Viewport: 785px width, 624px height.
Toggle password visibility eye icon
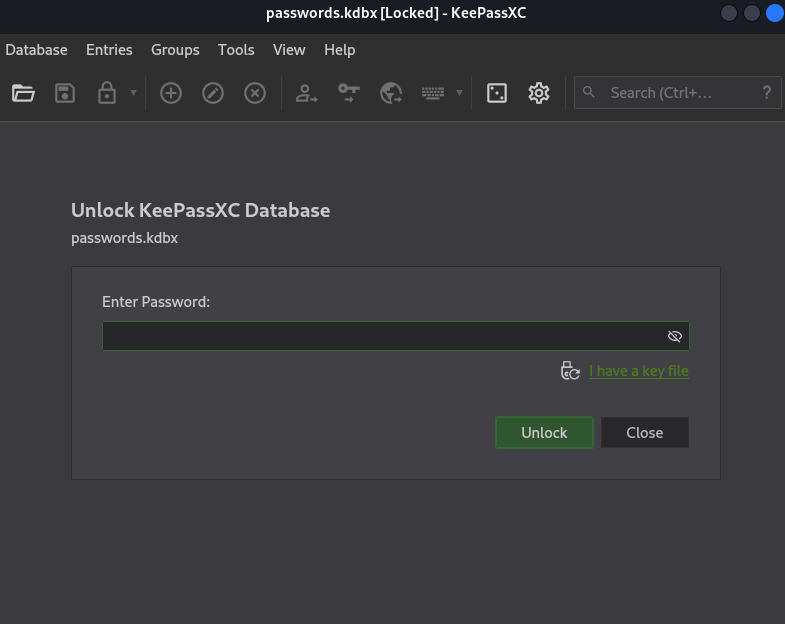[x=675, y=336]
